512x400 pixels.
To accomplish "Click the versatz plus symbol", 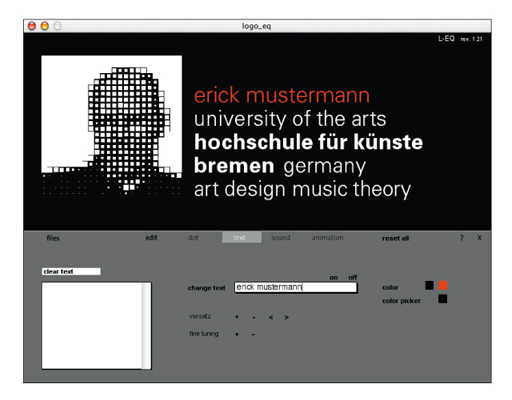I will tap(237, 317).
